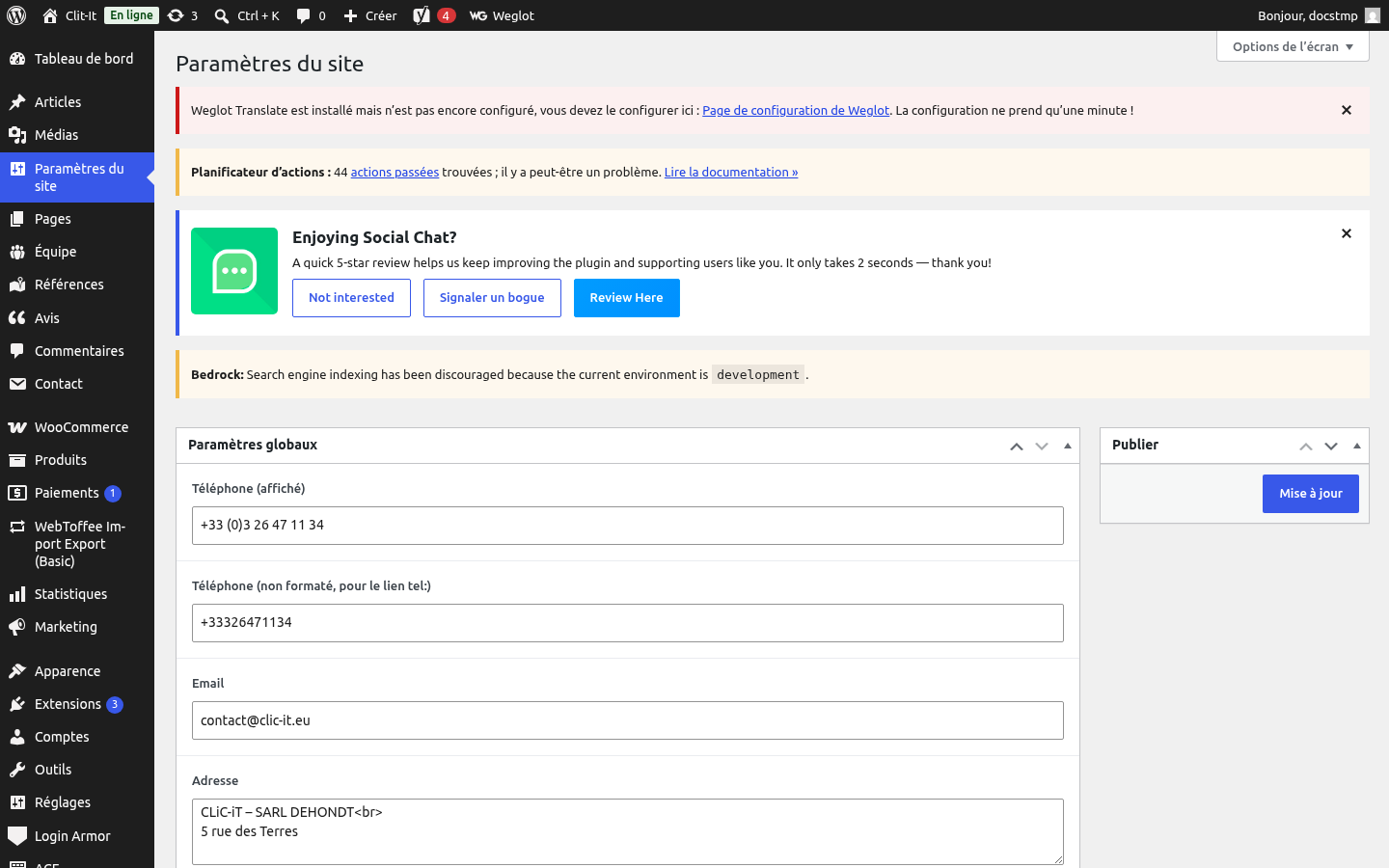Move Publier panel up
Image resolution: width=1389 pixels, height=868 pixels.
tap(1306, 446)
